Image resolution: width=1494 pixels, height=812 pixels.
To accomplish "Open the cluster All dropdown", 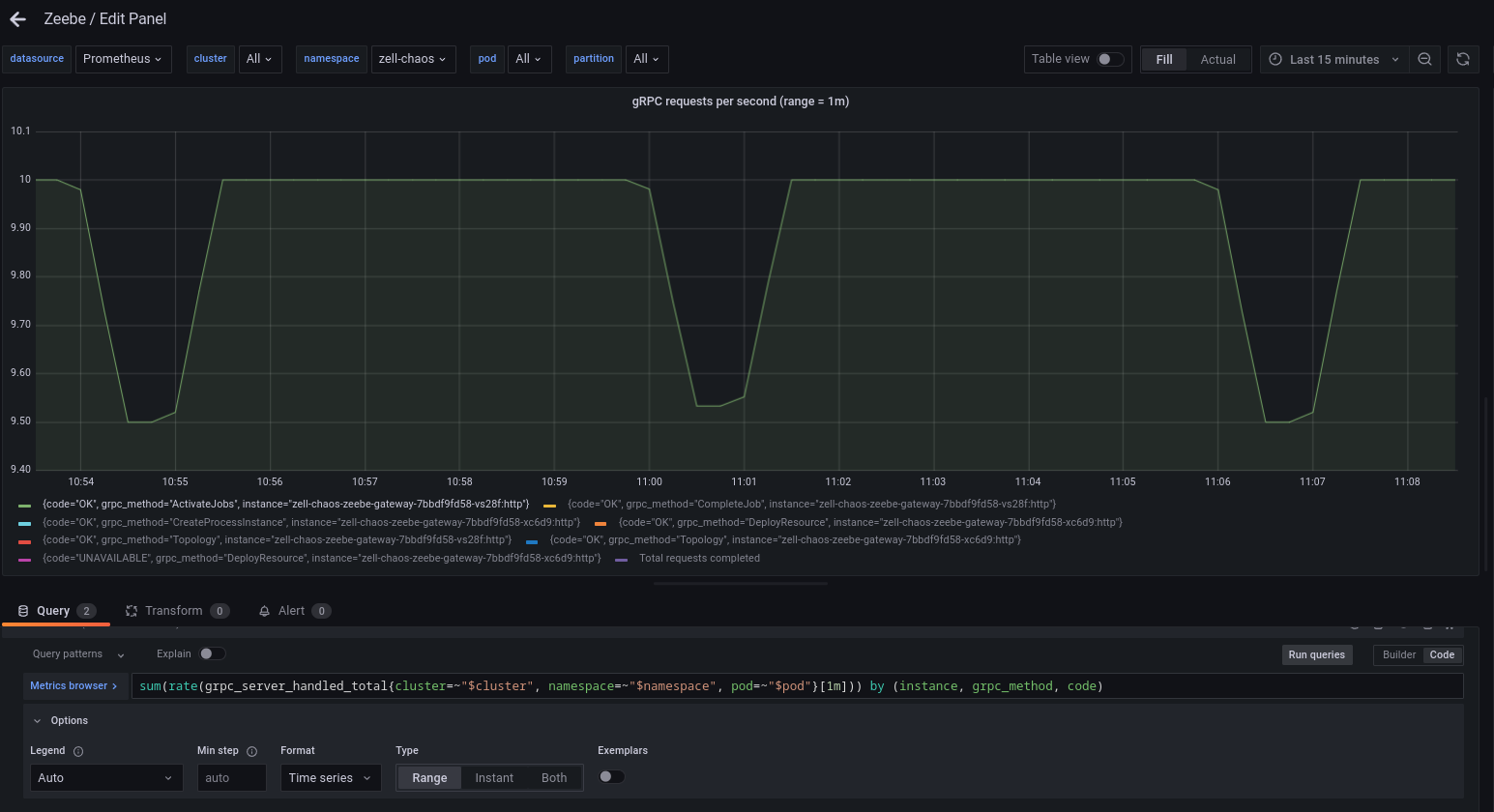I will 259,59.
